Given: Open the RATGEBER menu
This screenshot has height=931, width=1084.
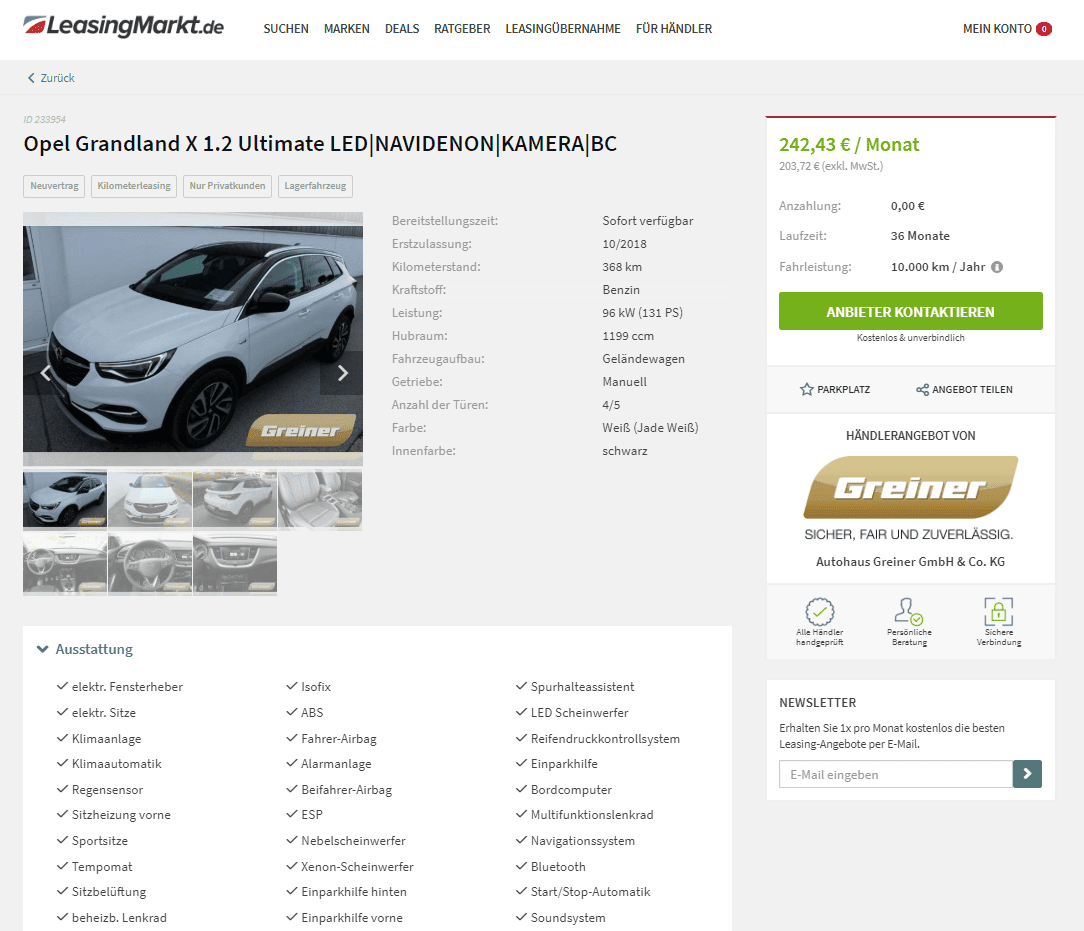Looking at the screenshot, I should pos(462,29).
